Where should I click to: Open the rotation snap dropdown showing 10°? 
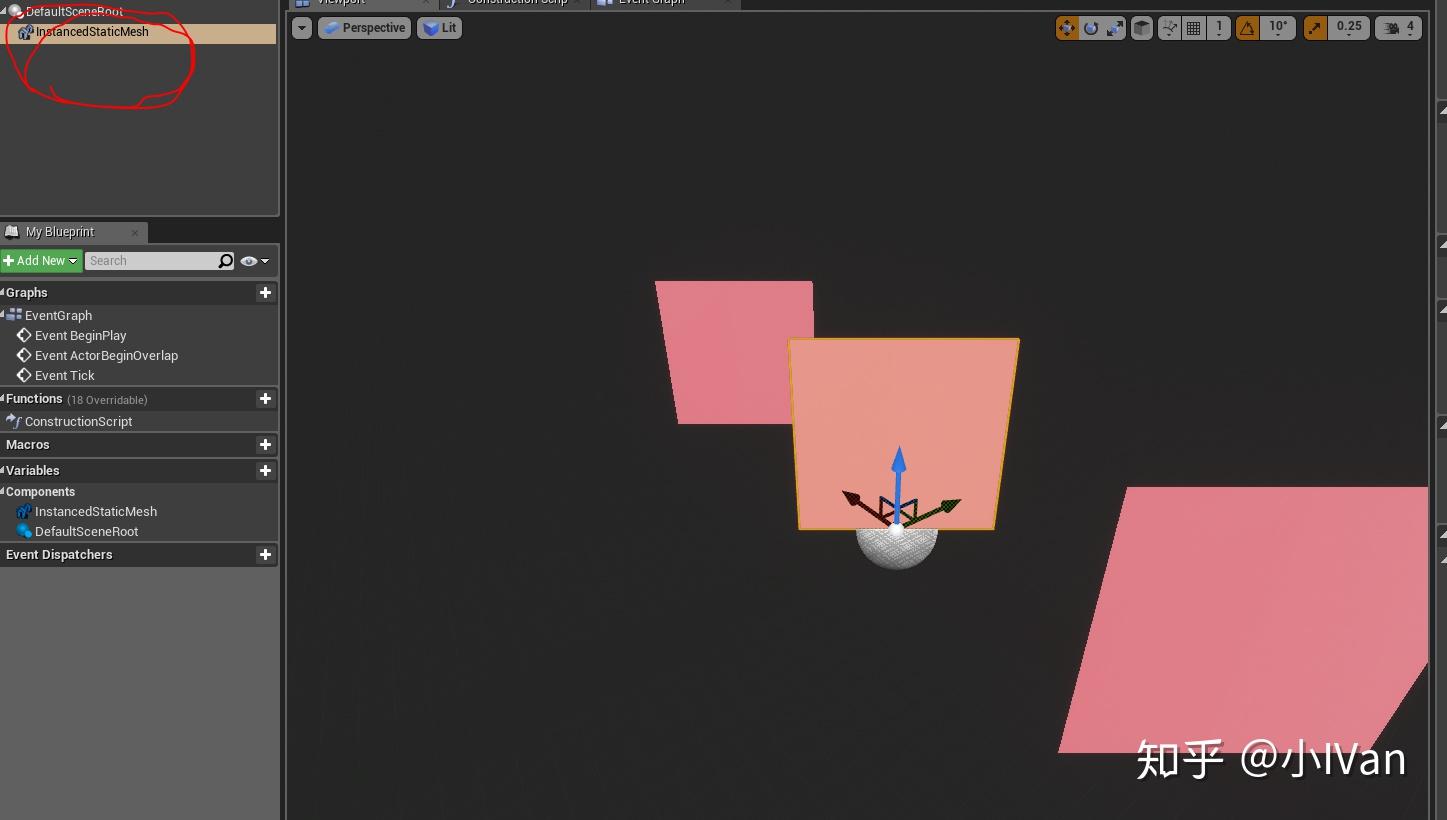pyautogui.click(x=1278, y=28)
